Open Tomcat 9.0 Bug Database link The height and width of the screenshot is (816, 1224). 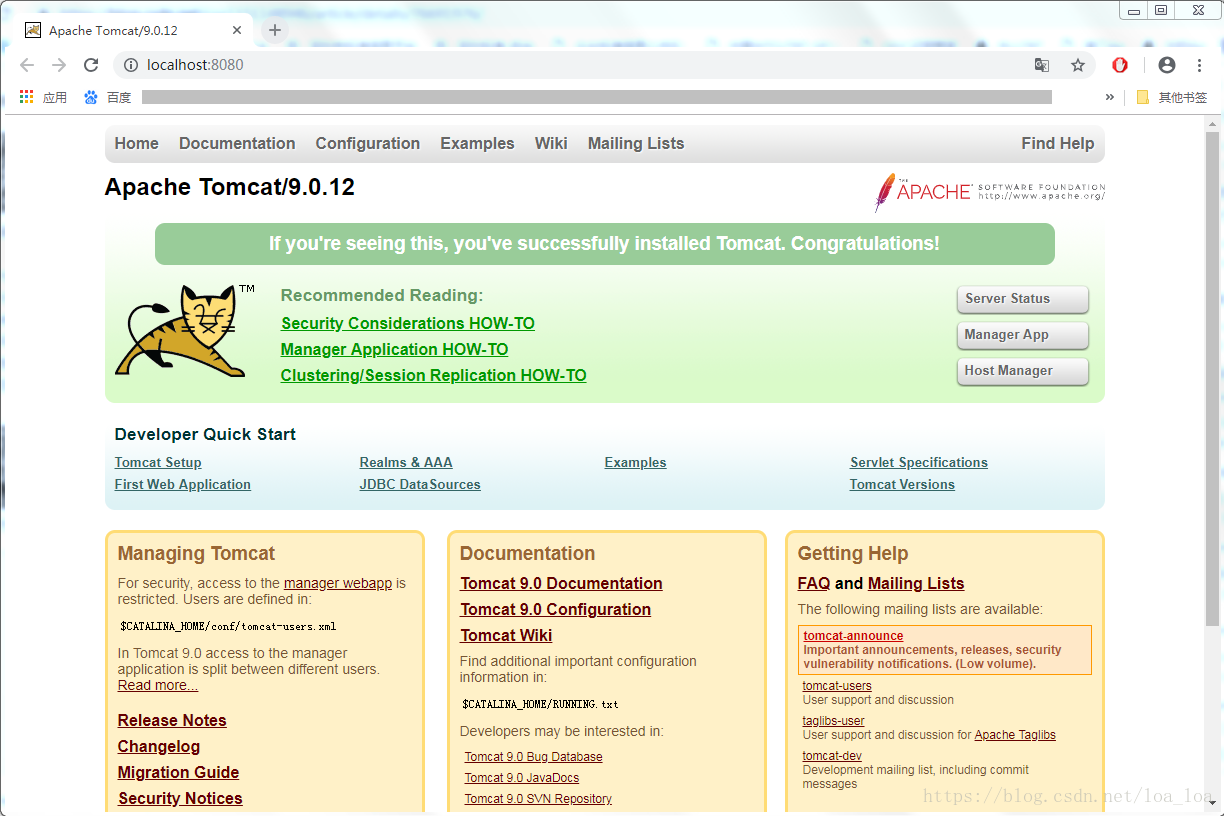click(533, 757)
